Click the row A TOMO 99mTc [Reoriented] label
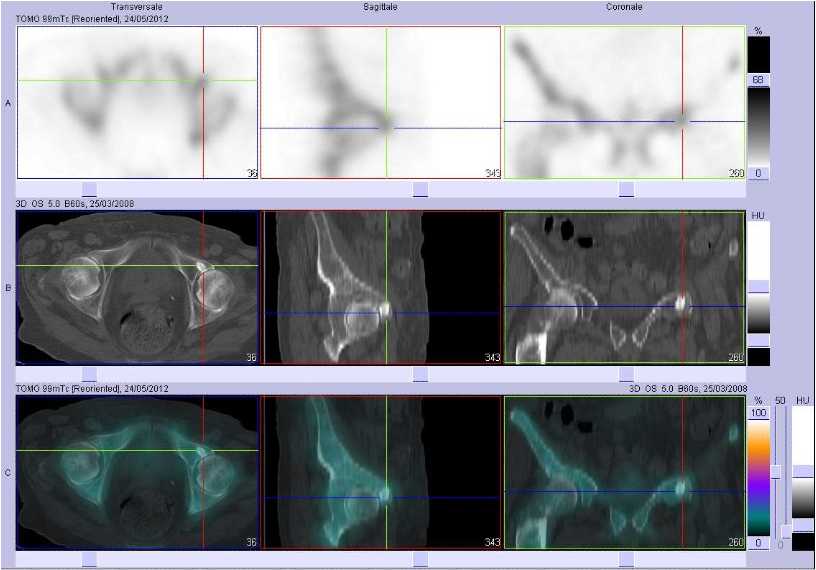 tap(92, 19)
